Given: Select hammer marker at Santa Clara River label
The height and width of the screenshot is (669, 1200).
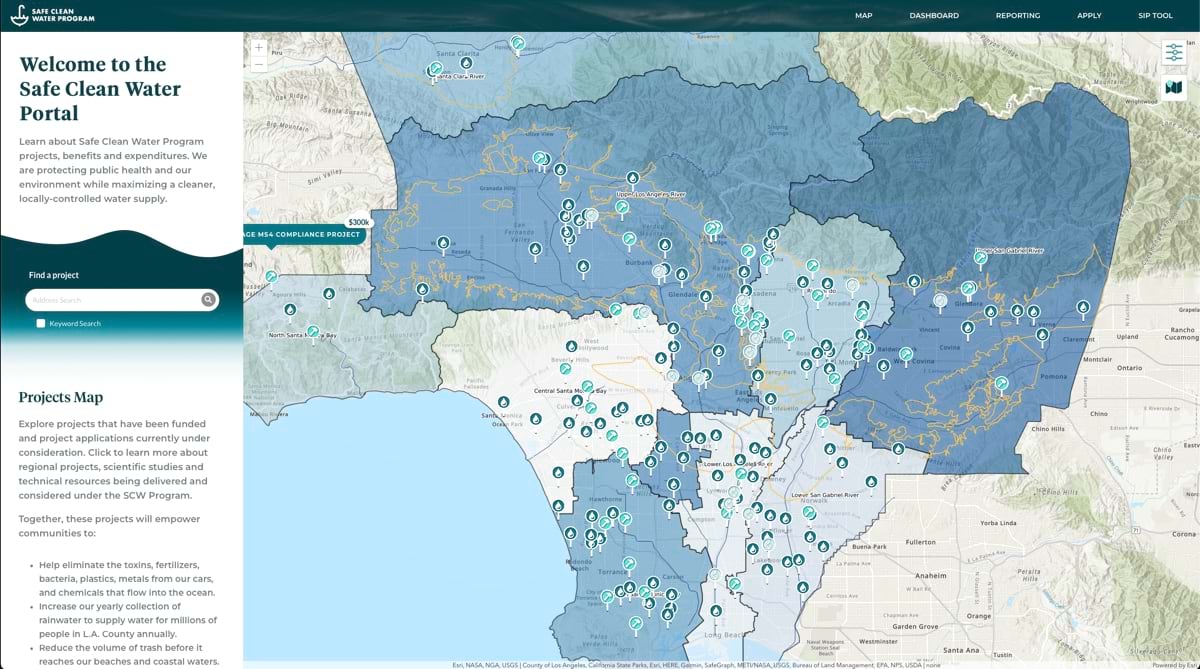Looking at the screenshot, I should point(435,70).
